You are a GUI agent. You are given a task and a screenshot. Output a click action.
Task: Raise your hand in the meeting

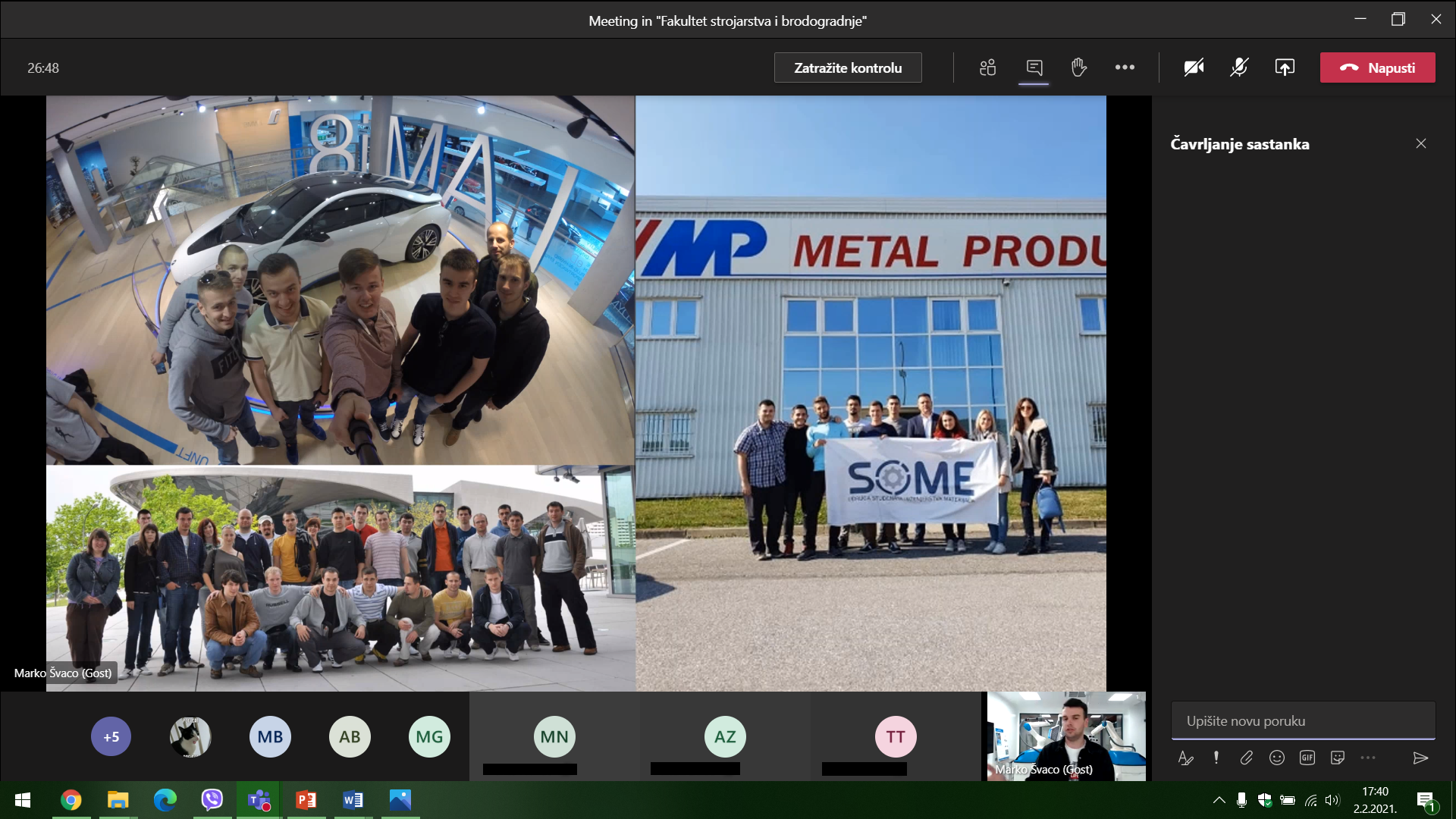pos(1079,67)
